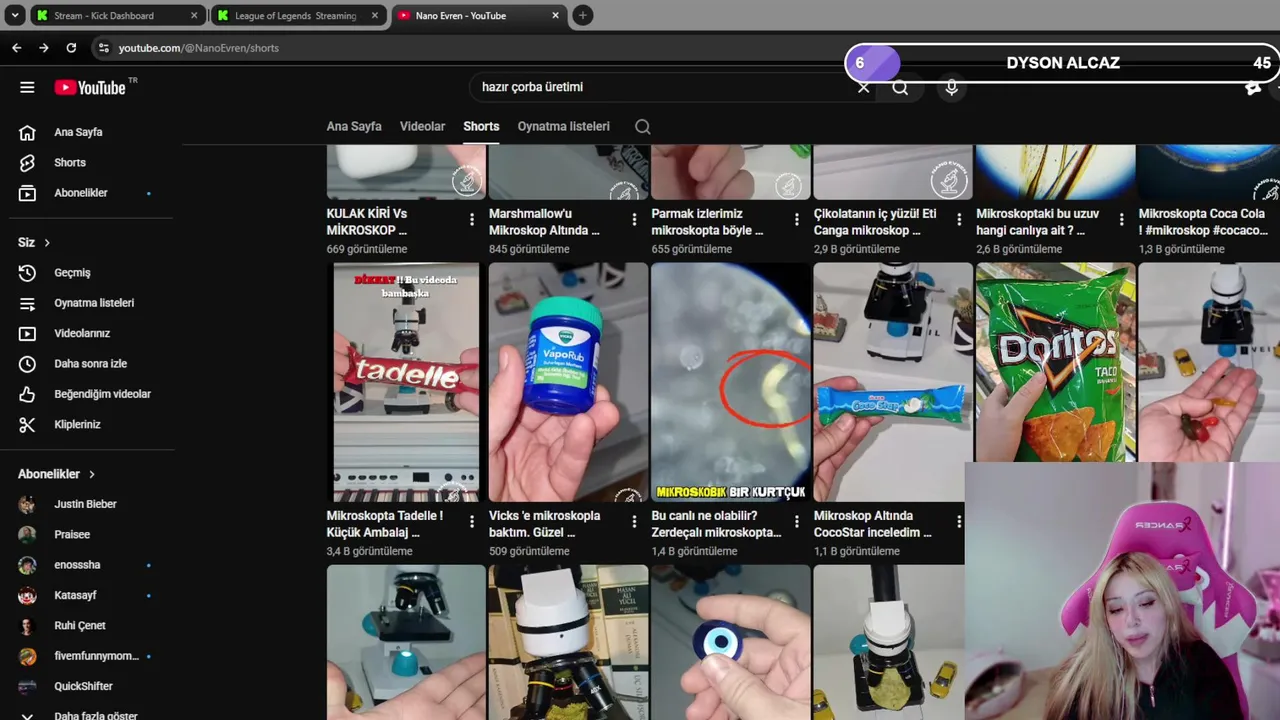The image size is (1280, 720).
Task: Open options for Bu canlı ne olabilir short
Action: pyautogui.click(x=796, y=521)
